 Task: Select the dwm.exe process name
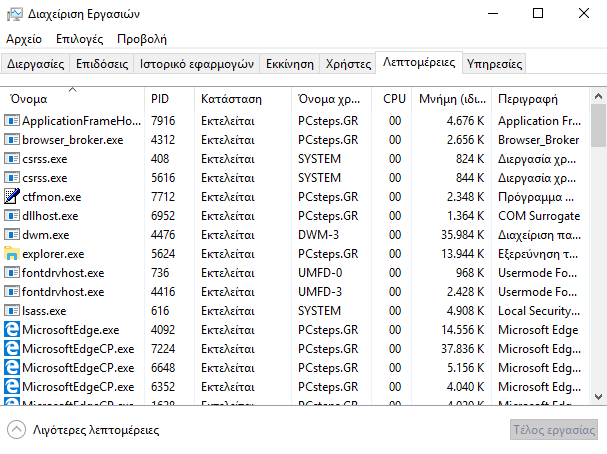click(45, 235)
